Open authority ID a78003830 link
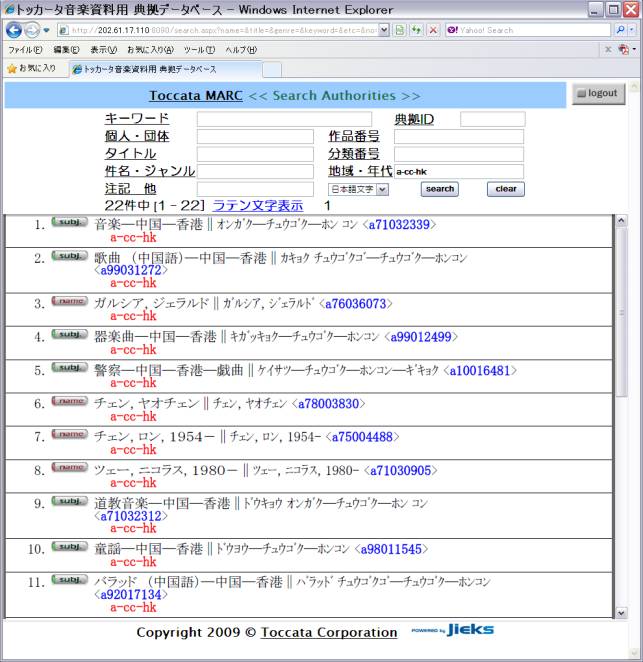This screenshot has width=643, height=662. [329, 404]
